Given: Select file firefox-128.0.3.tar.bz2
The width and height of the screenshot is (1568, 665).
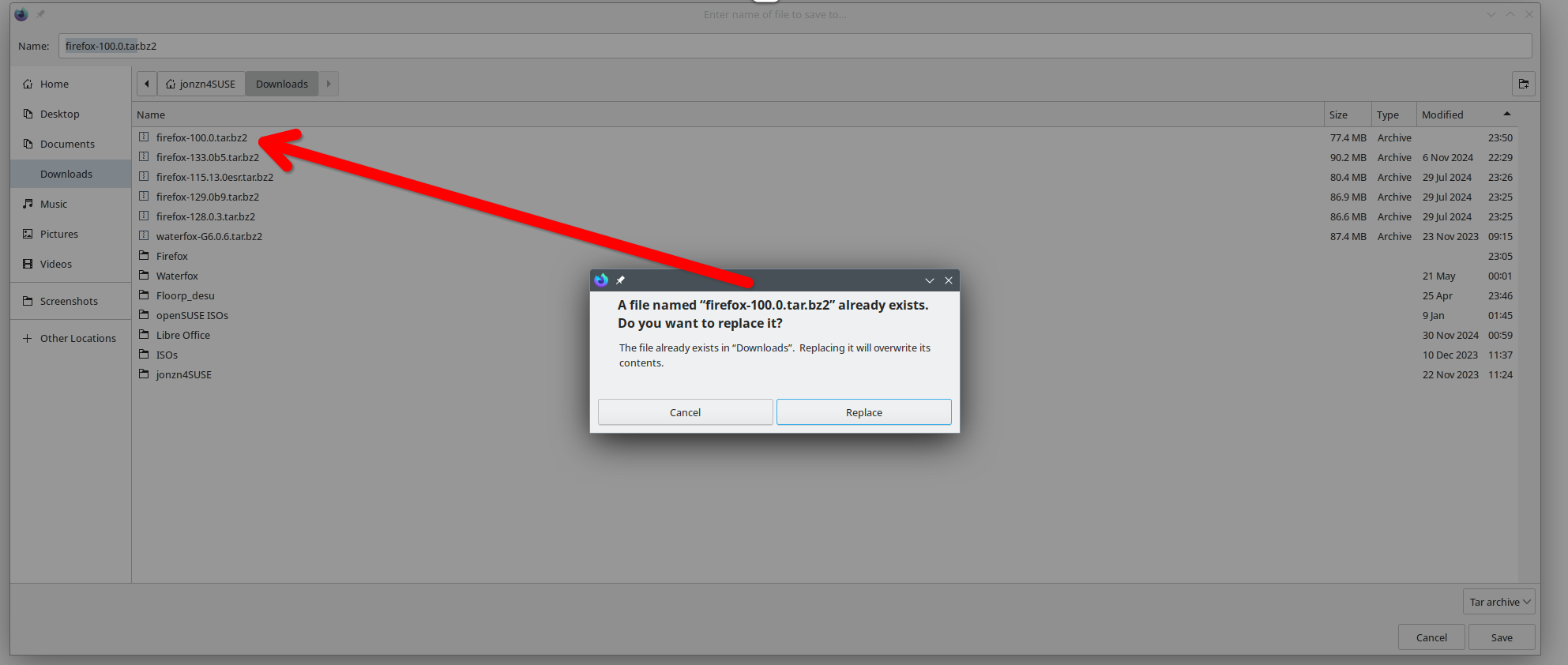Looking at the screenshot, I should point(825,216).
